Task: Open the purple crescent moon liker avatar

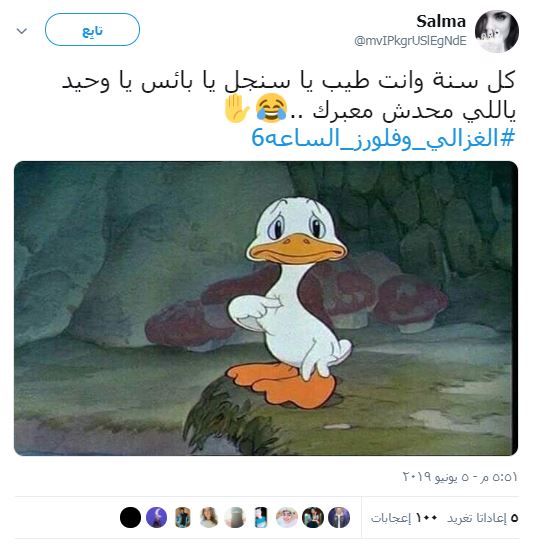Action: click(x=157, y=517)
